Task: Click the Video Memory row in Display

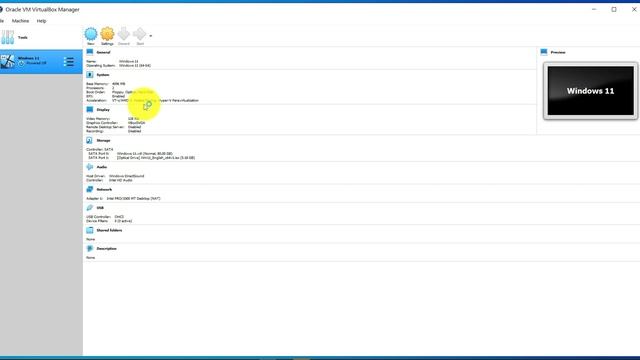Action: click(113, 119)
